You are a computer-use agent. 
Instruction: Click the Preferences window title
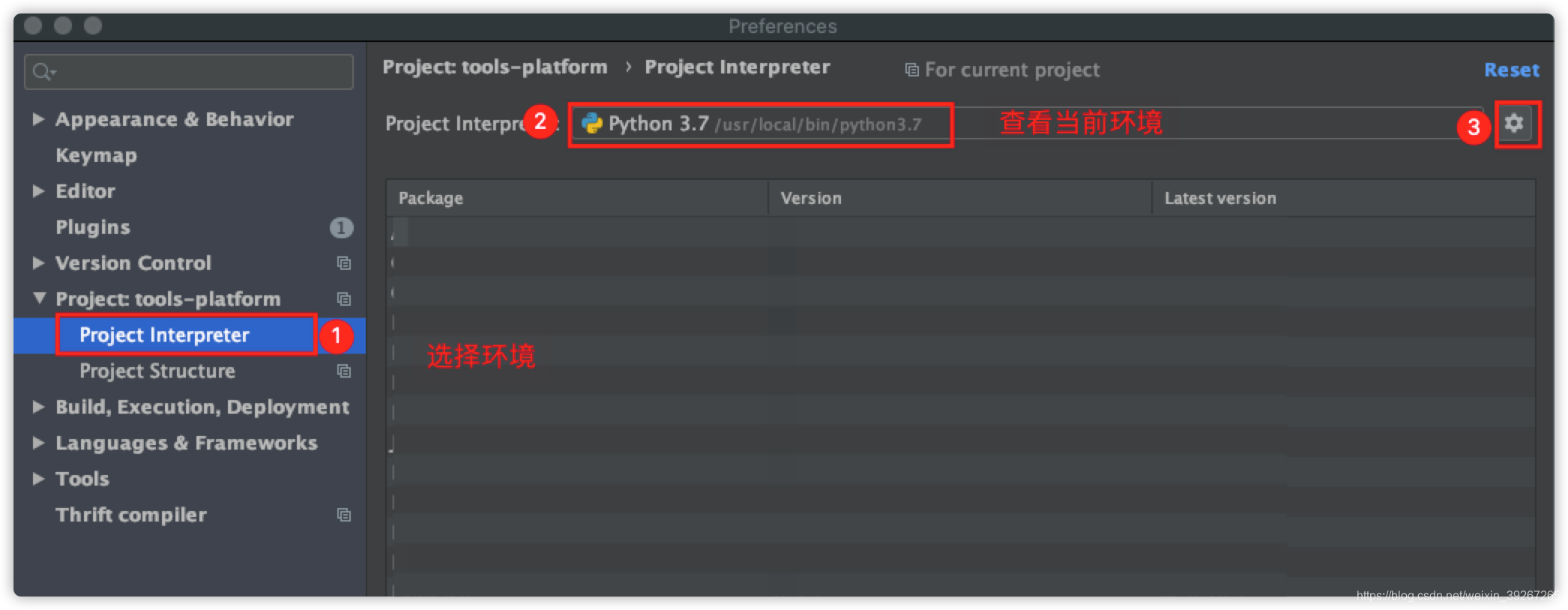[x=783, y=26]
